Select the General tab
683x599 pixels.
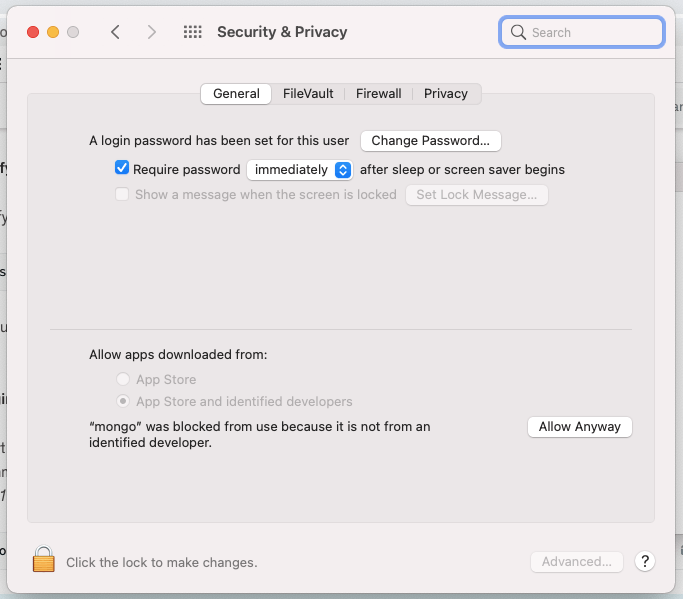tap(236, 93)
